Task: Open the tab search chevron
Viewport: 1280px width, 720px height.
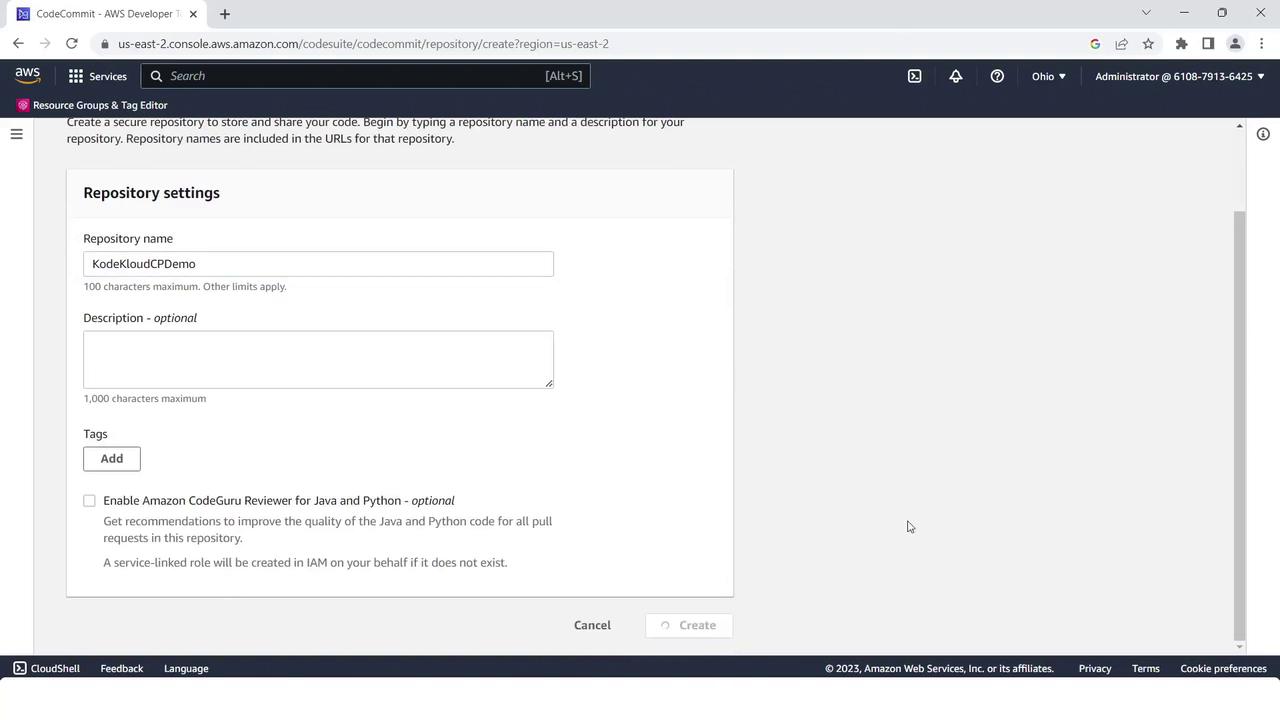Action: point(1146,13)
